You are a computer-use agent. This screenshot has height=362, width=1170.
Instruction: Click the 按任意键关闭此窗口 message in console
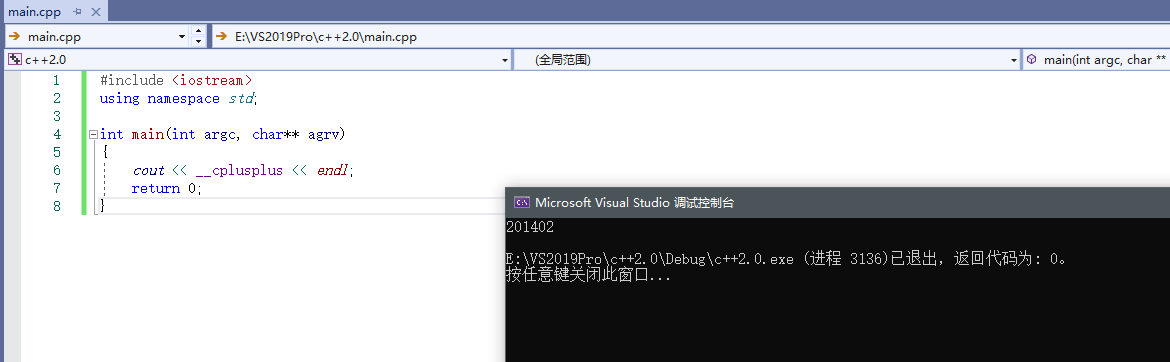pyautogui.click(x=588, y=275)
